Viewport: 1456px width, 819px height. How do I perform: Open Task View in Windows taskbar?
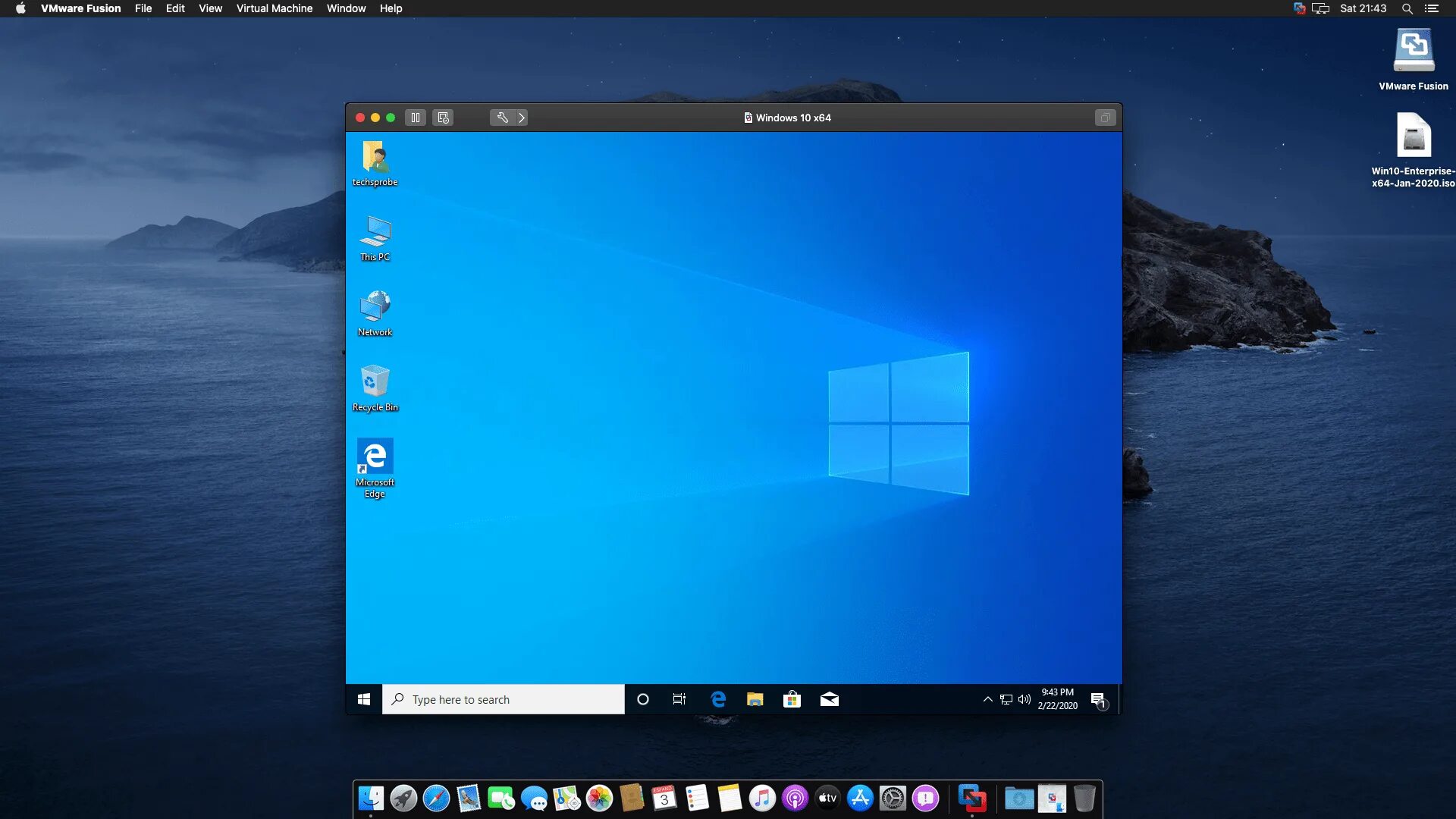679,699
